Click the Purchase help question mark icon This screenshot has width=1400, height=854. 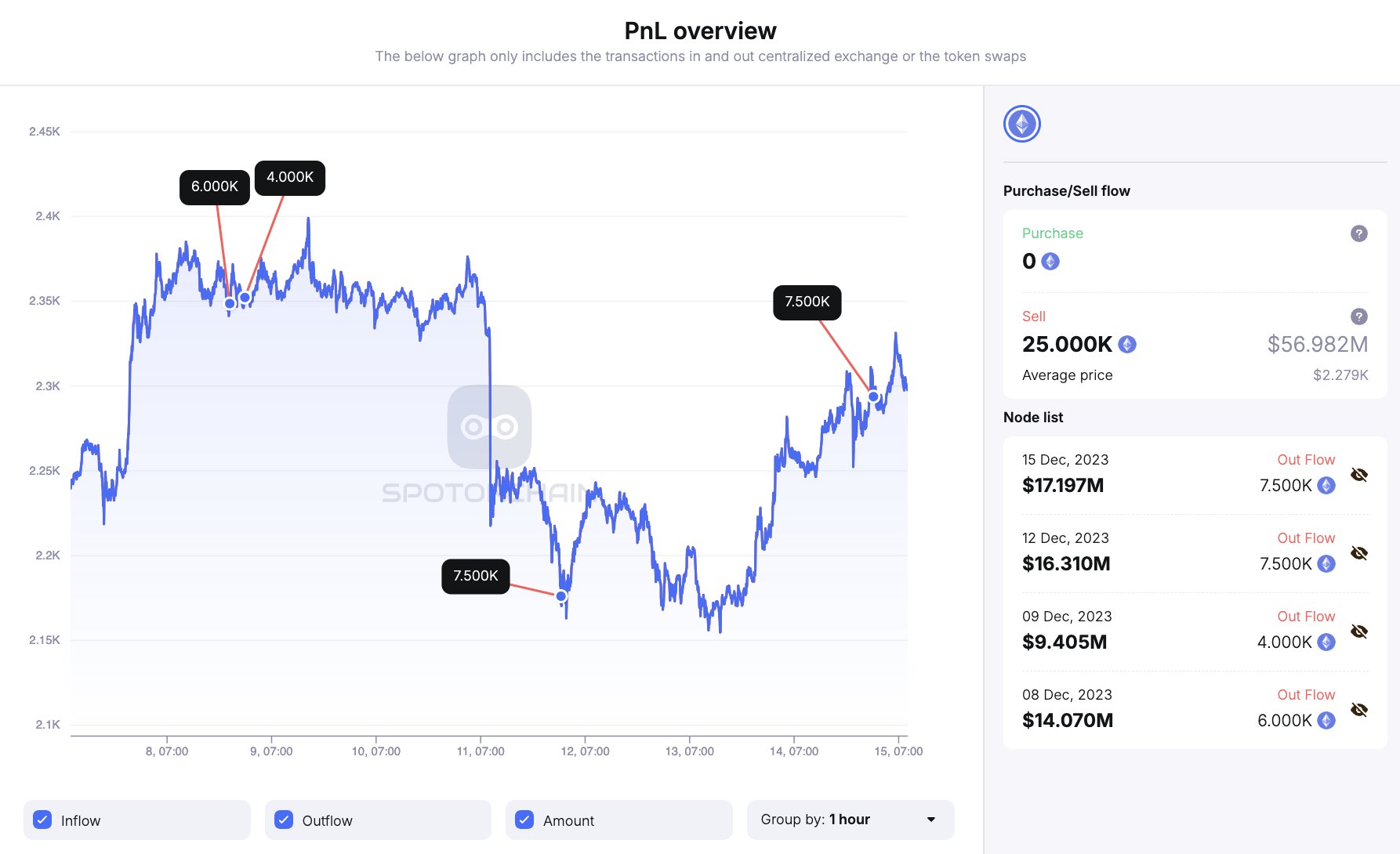click(1358, 233)
